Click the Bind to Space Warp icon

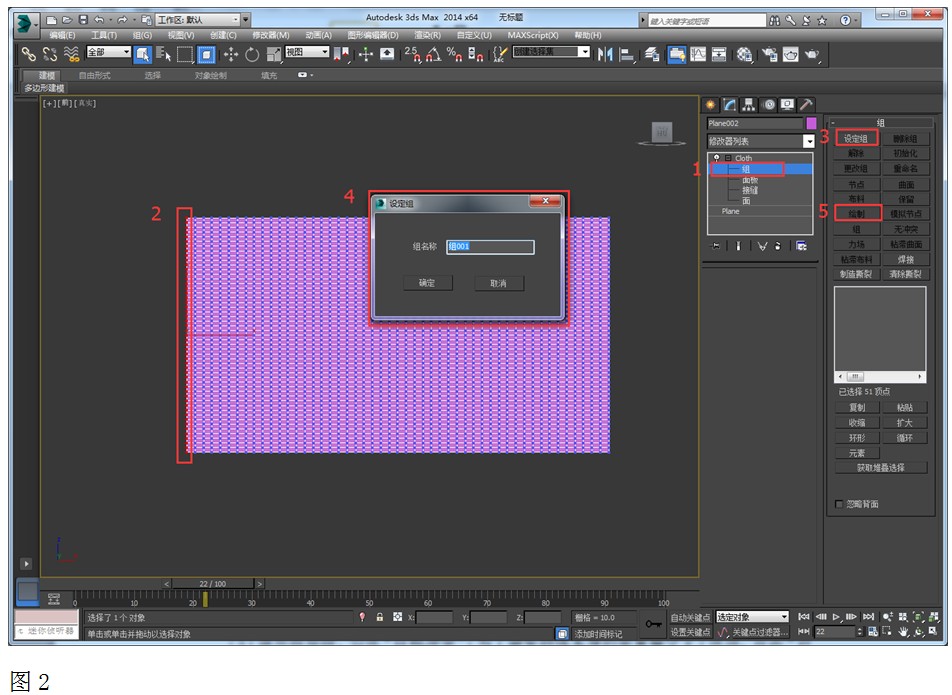tap(72, 55)
